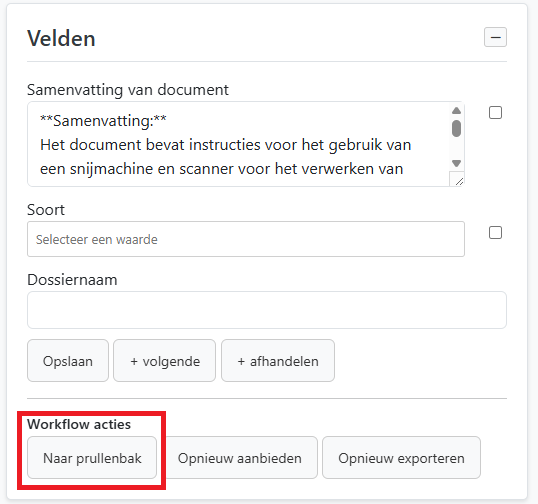Click into the Samenvatting text area

click(x=238, y=144)
